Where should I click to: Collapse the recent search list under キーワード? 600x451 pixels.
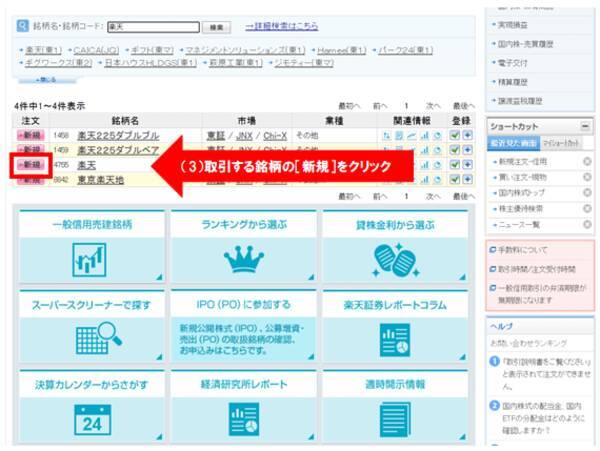pyautogui.click(x=48, y=79)
